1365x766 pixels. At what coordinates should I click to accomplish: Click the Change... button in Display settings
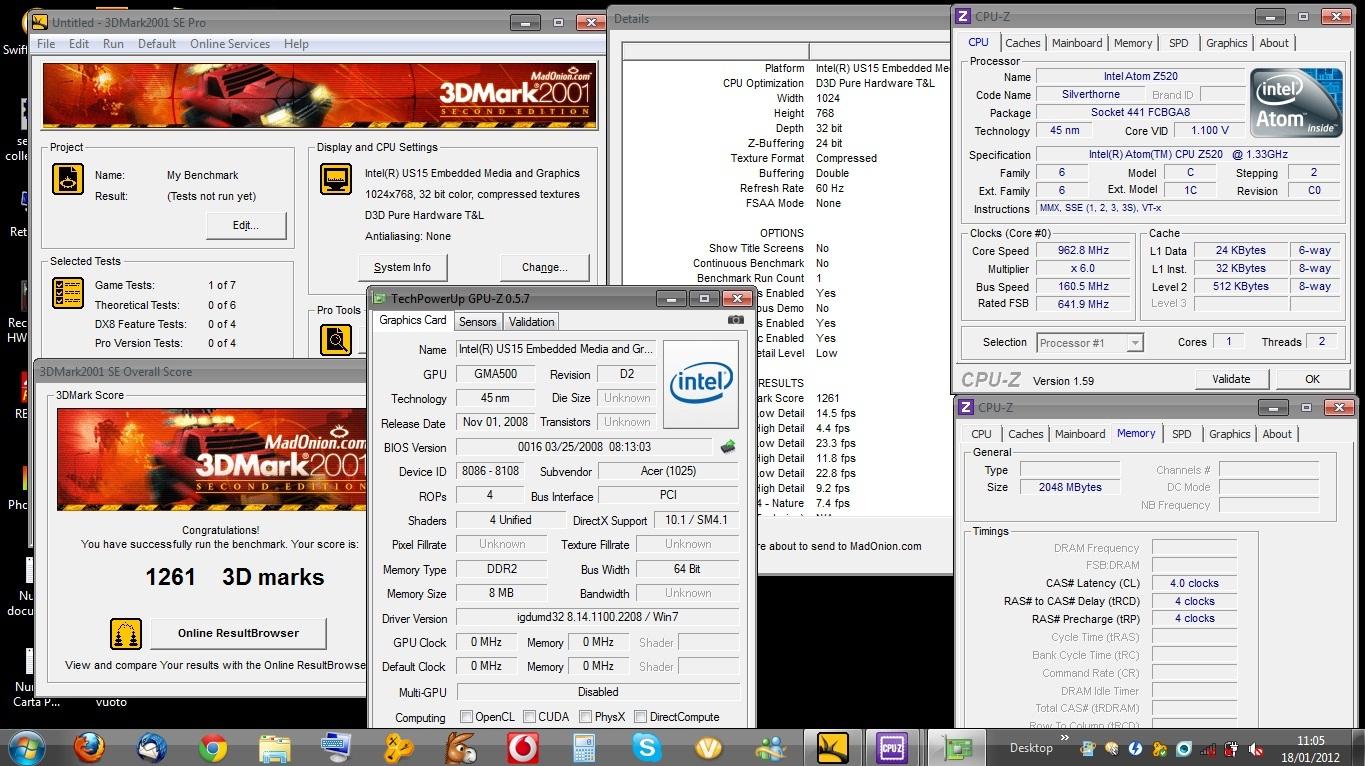point(544,267)
